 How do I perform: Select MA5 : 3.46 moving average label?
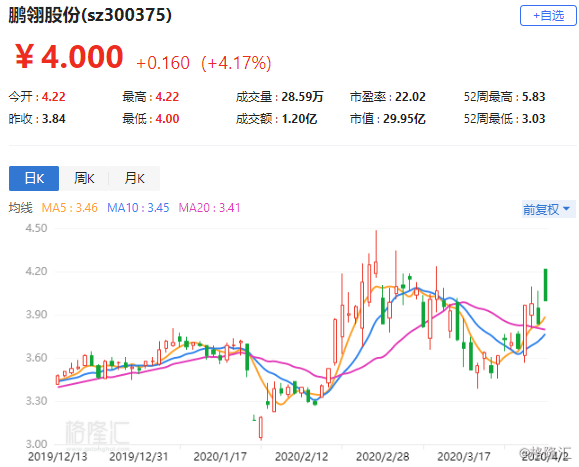pos(69,208)
